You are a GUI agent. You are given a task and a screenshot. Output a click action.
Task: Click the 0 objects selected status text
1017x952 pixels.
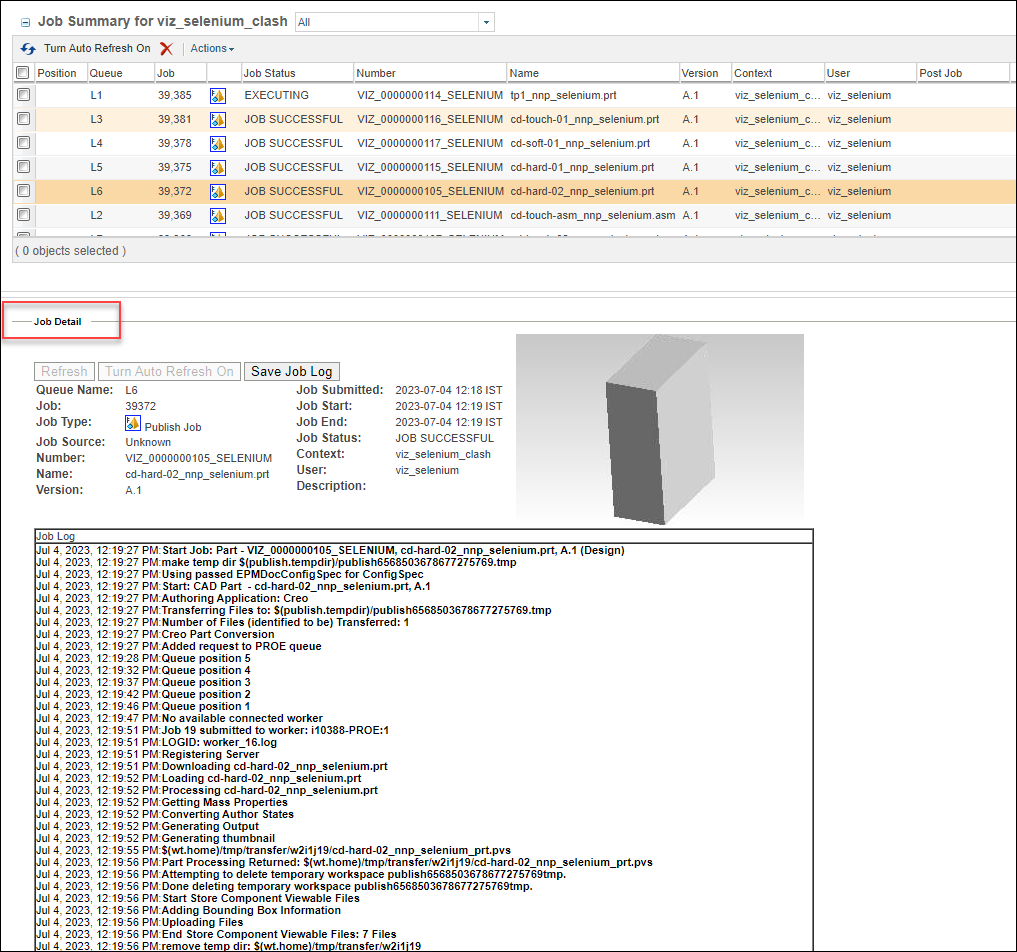(71, 251)
